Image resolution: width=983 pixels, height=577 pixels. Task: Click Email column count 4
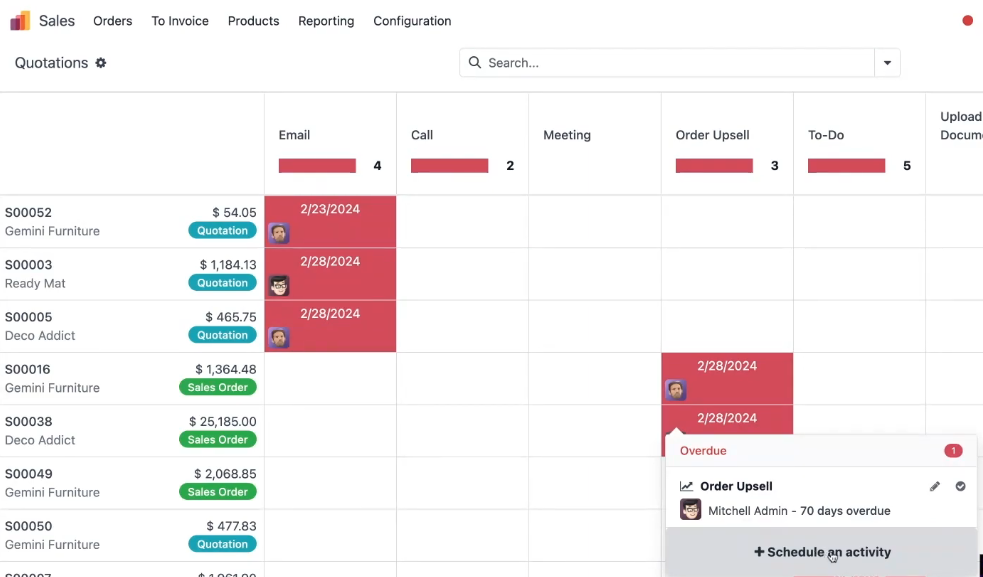tap(377, 166)
